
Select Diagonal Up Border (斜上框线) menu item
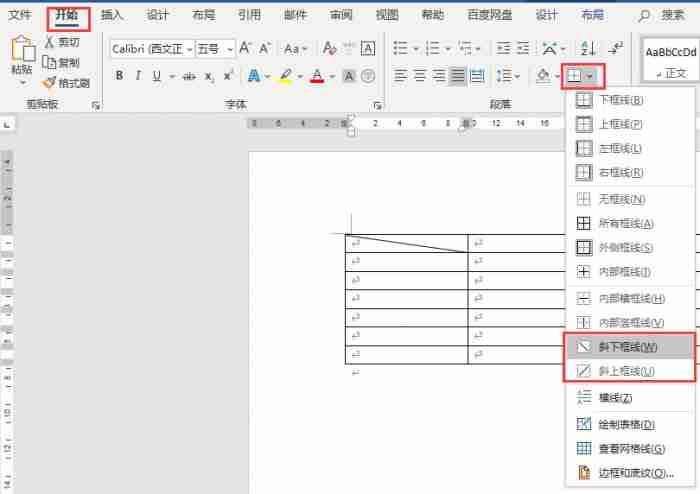[629, 370]
